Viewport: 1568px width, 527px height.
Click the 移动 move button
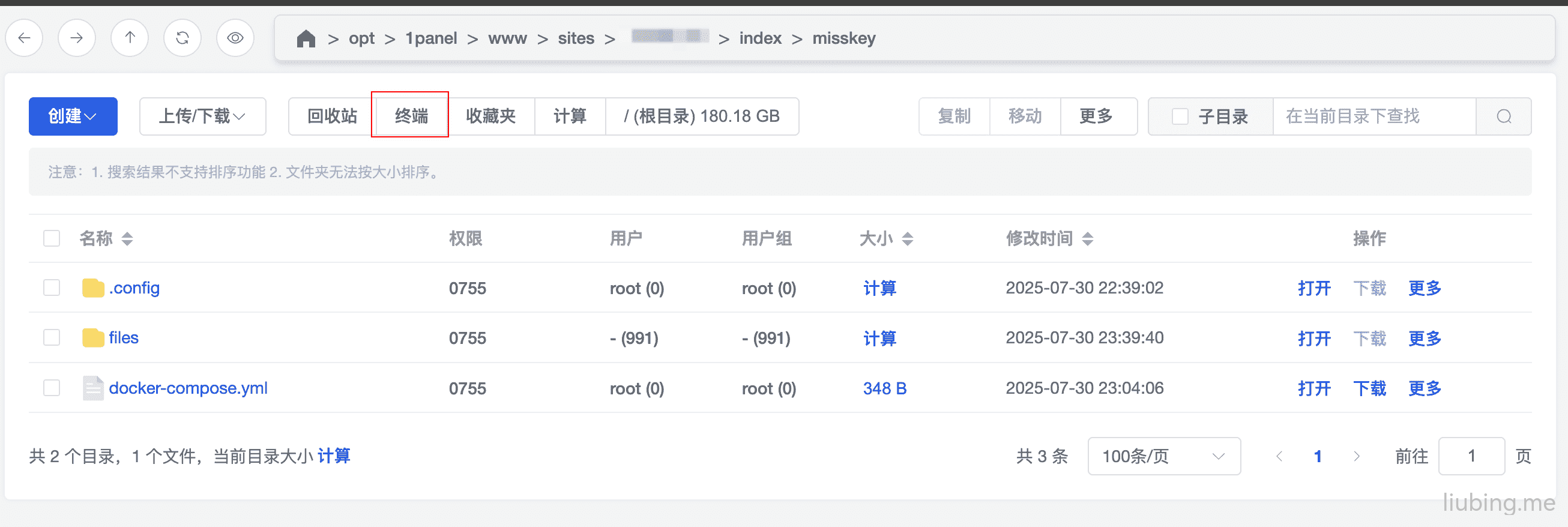pos(1025,116)
